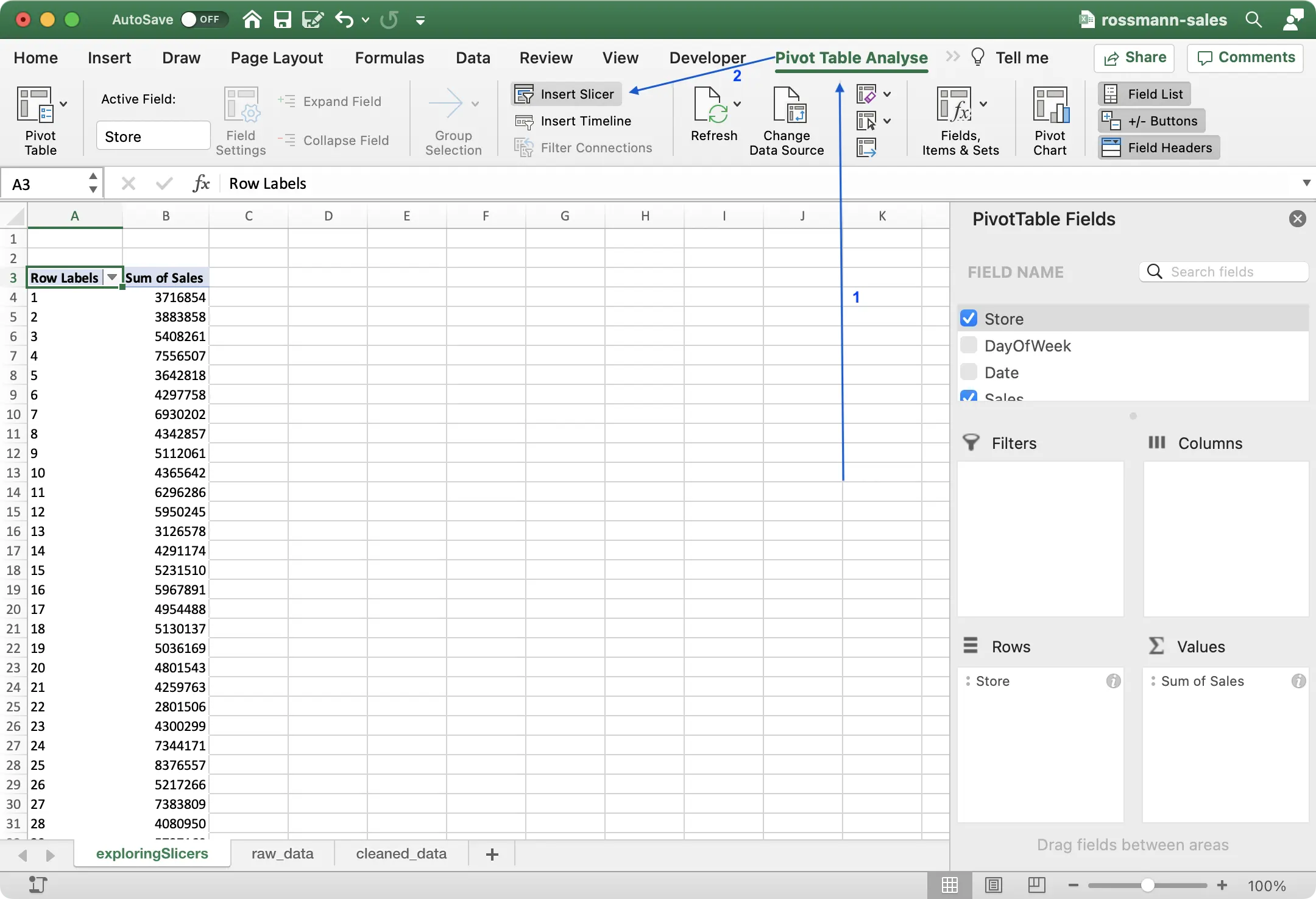Click the Home icon in title bar

pos(252,19)
